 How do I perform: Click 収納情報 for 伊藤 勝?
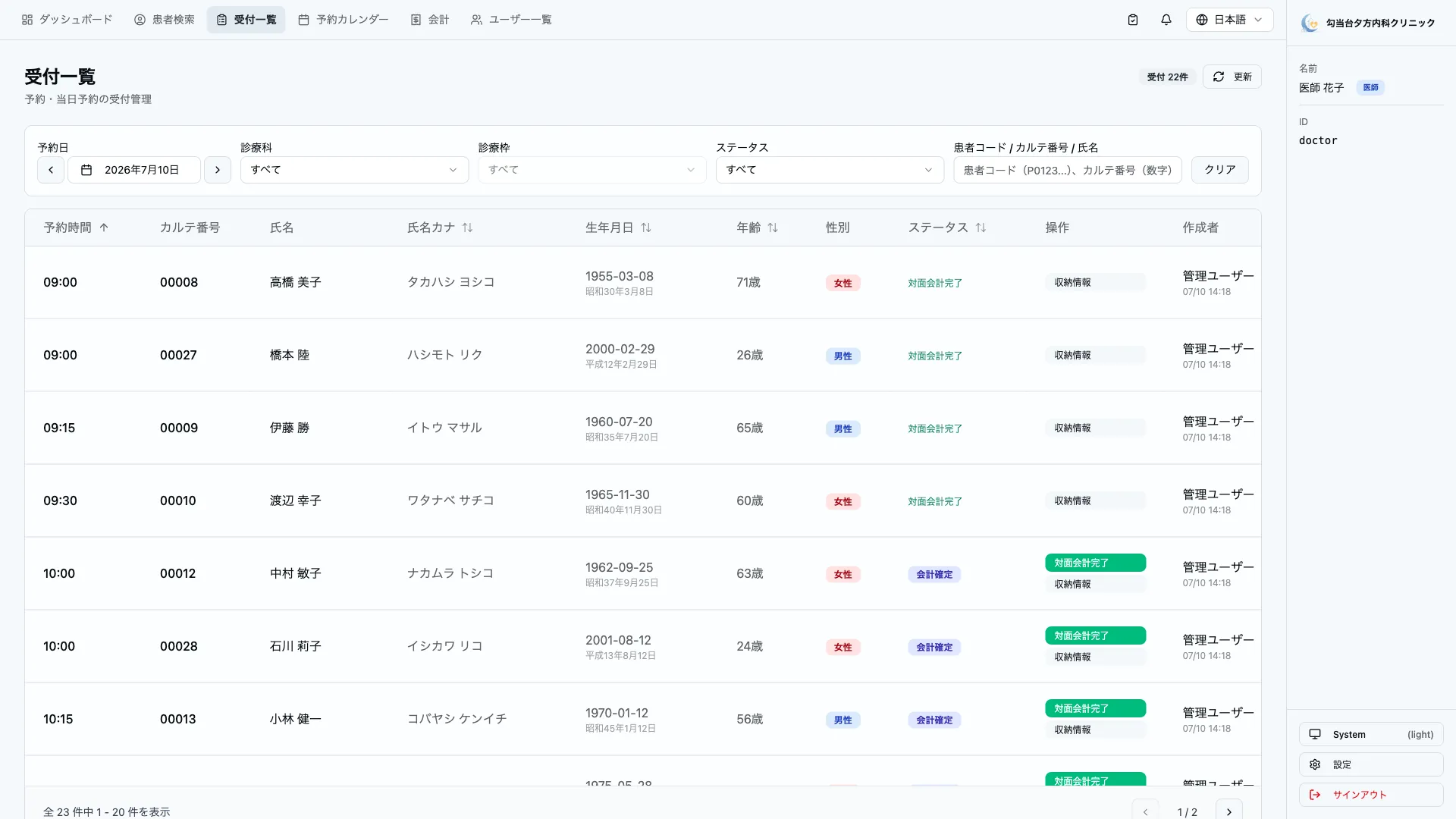point(1095,428)
